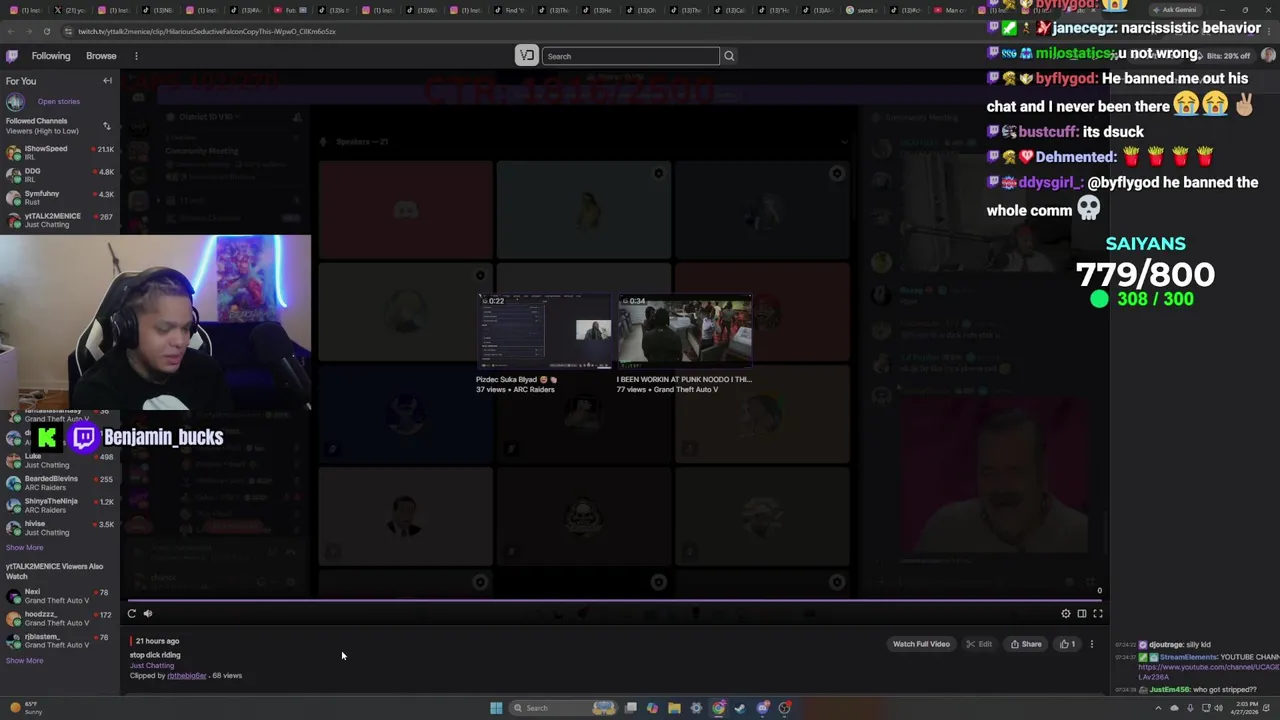Open DDG channel in sidebar
The image size is (1280, 720).
60,175
